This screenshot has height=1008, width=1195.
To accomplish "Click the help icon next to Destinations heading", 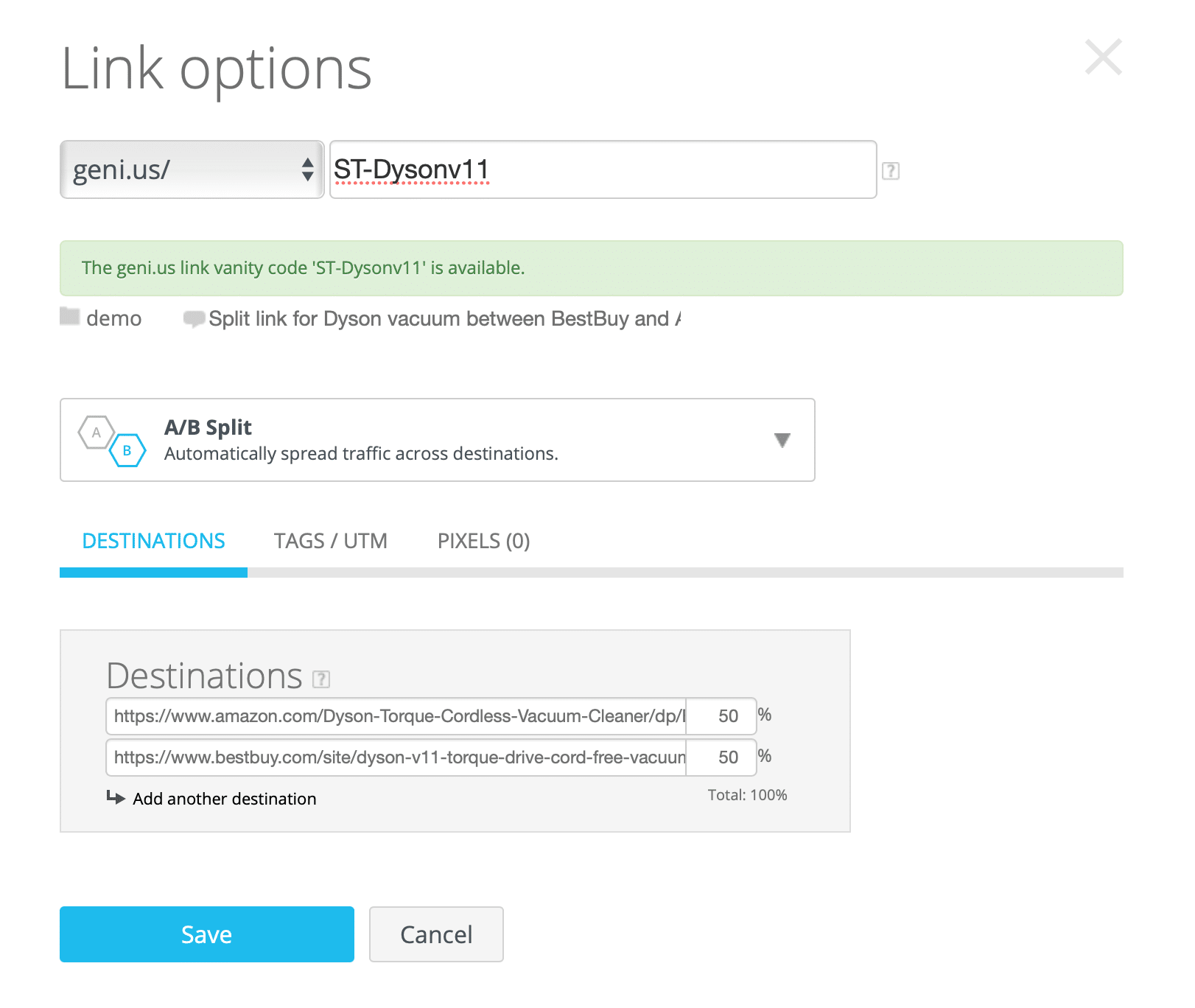I will click(321, 679).
